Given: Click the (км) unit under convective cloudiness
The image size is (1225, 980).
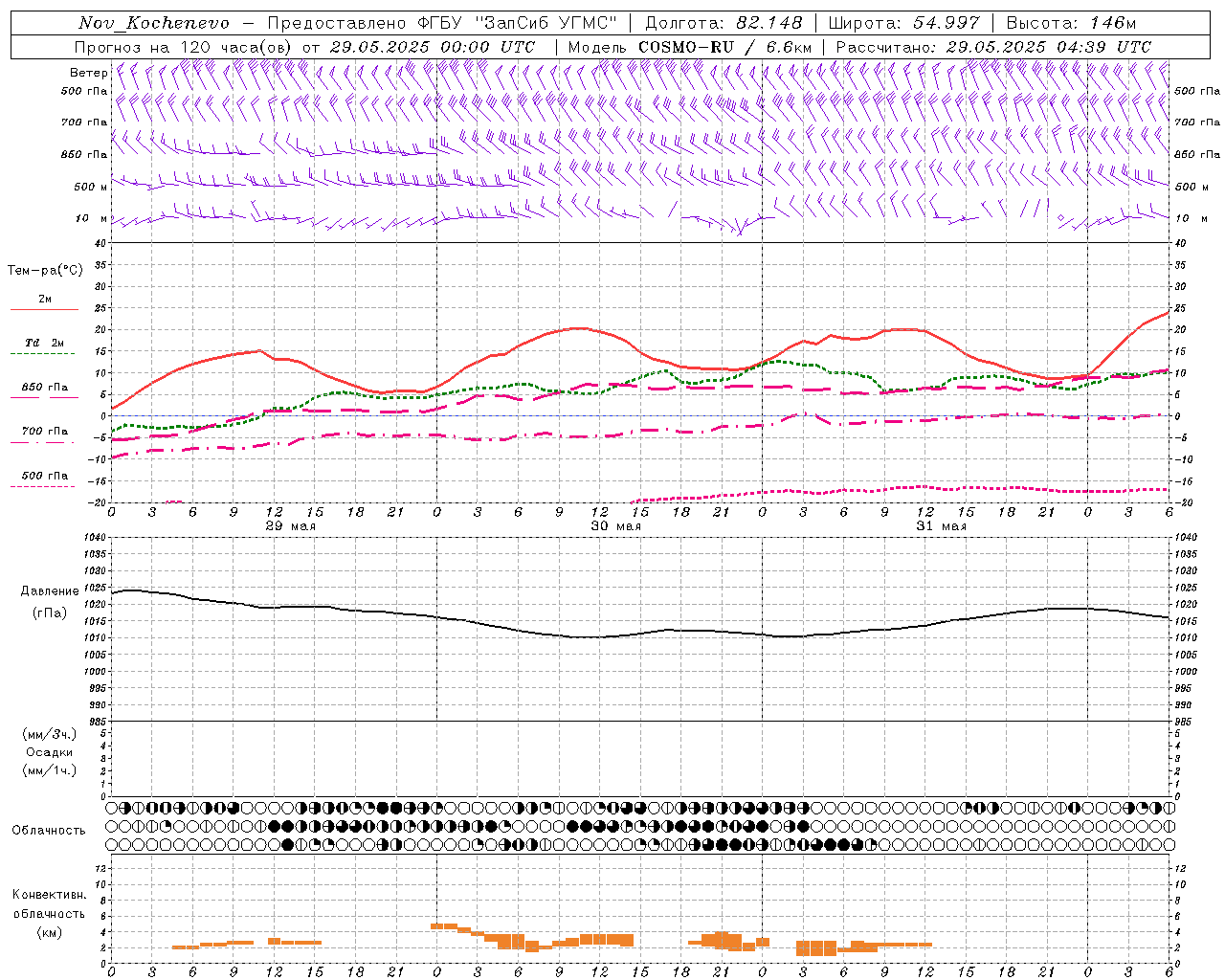Looking at the screenshot, I should (x=50, y=931).
